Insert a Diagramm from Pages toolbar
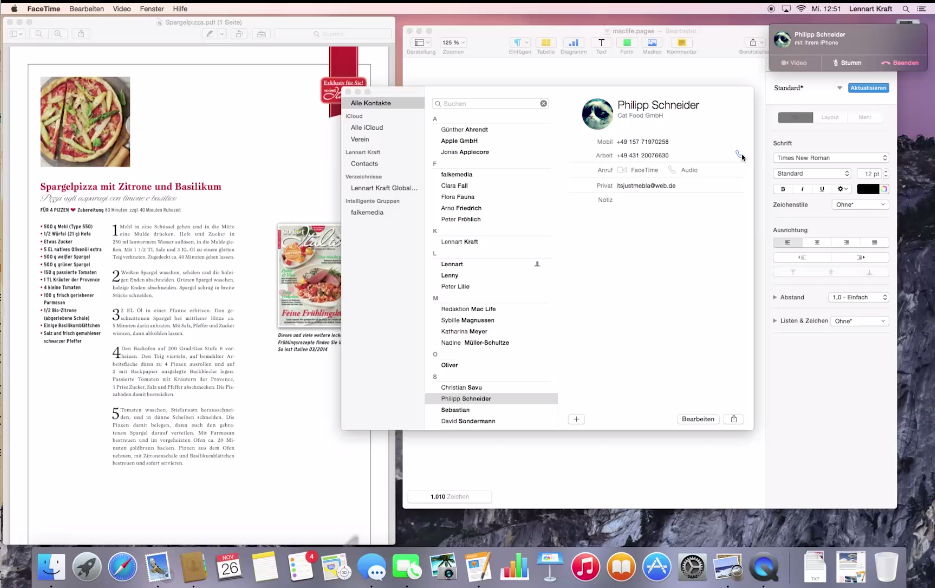This screenshot has height=588, width=935. pyautogui.click(x=573, y=45)
